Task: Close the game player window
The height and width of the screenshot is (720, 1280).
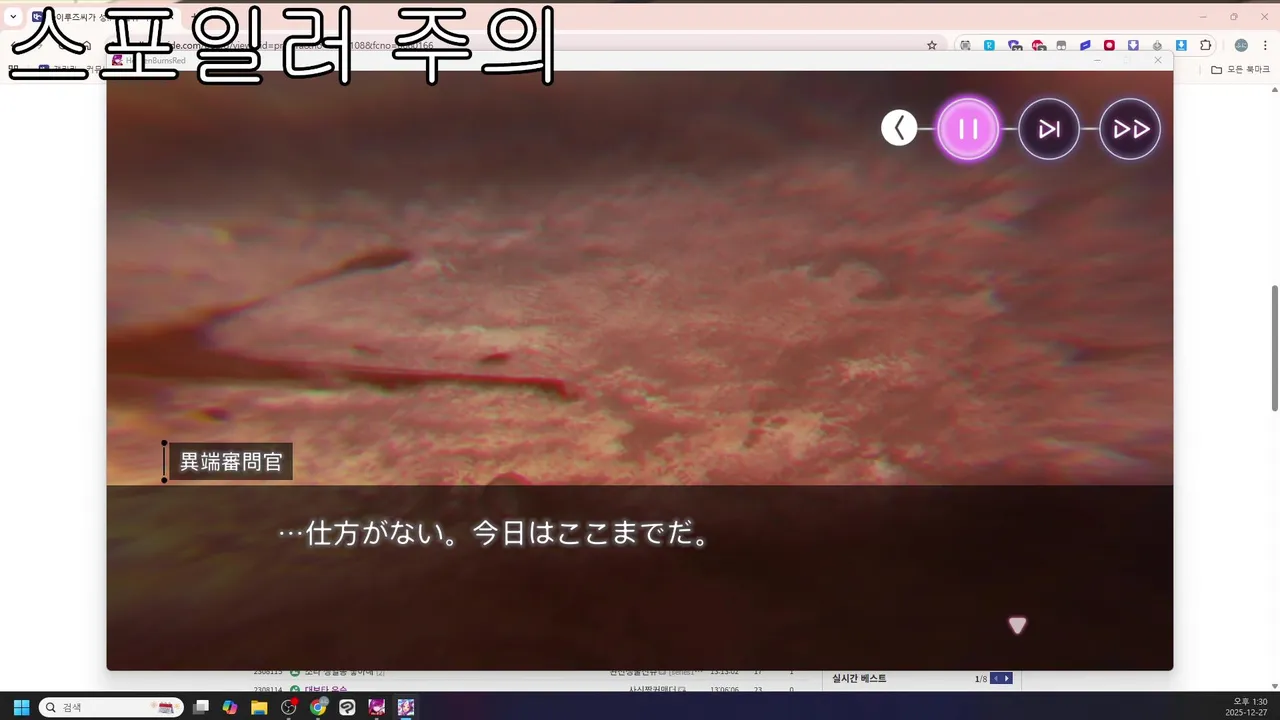Action: tap(1158, 60)
